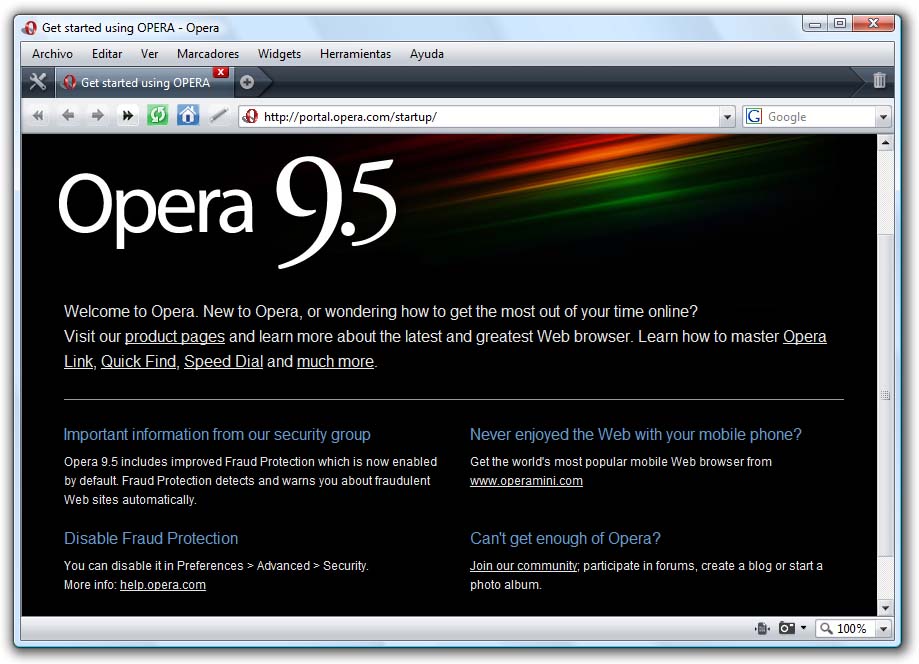
Task: Click the Rewind navigation button
Action: [x=38, y=115]
